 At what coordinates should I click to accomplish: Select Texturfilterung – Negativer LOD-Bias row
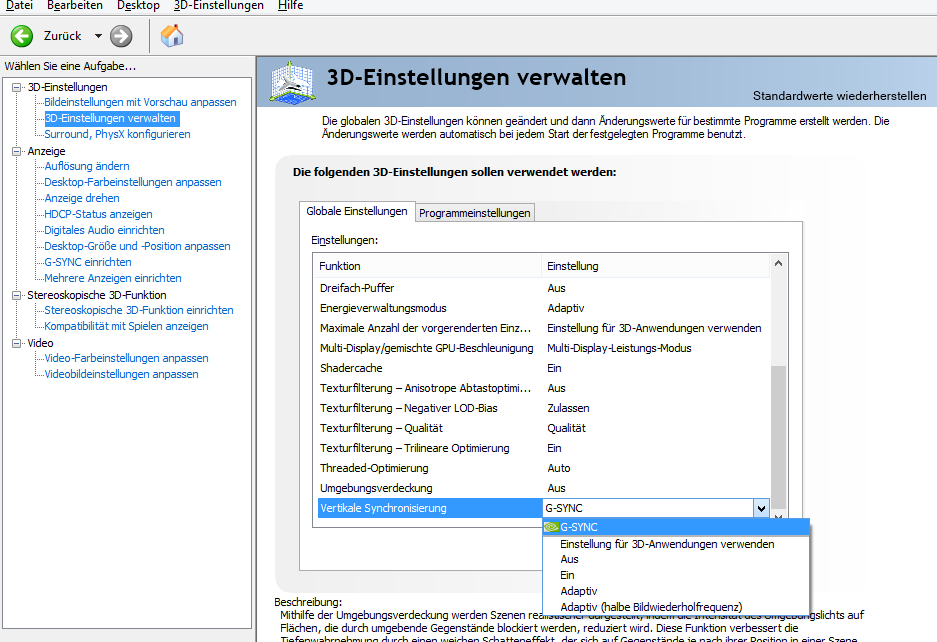pyautogui.click(x=543, y=408)
